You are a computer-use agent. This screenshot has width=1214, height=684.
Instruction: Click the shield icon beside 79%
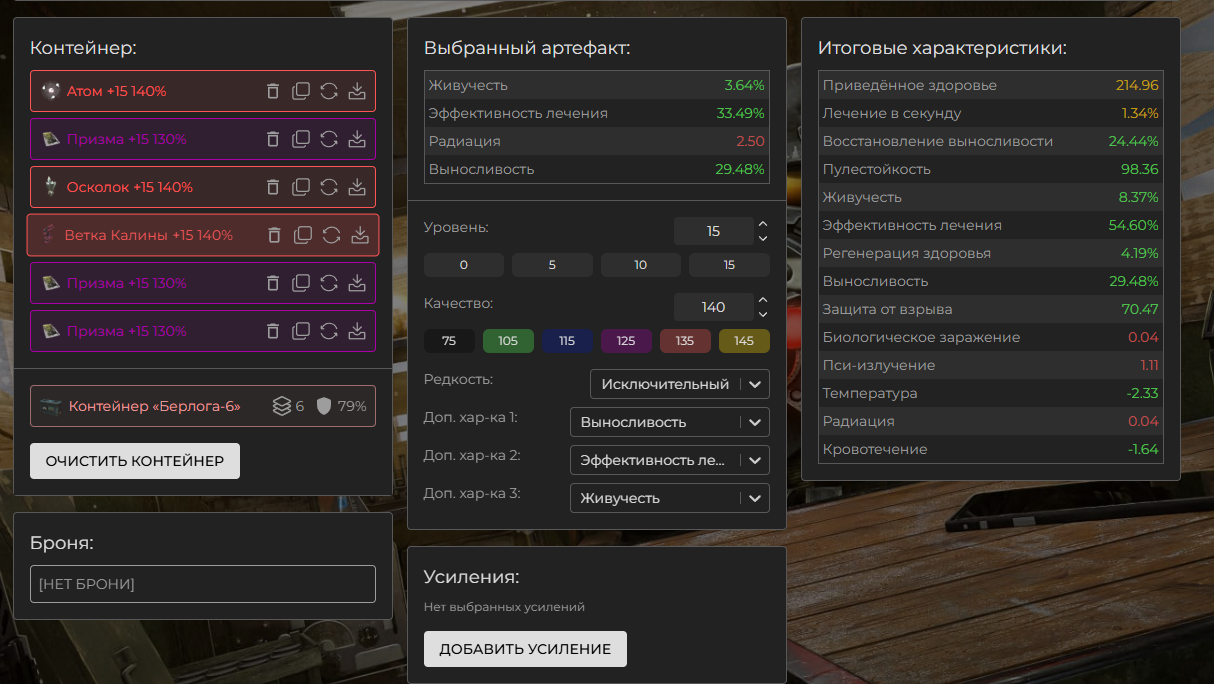coord(323,406)
